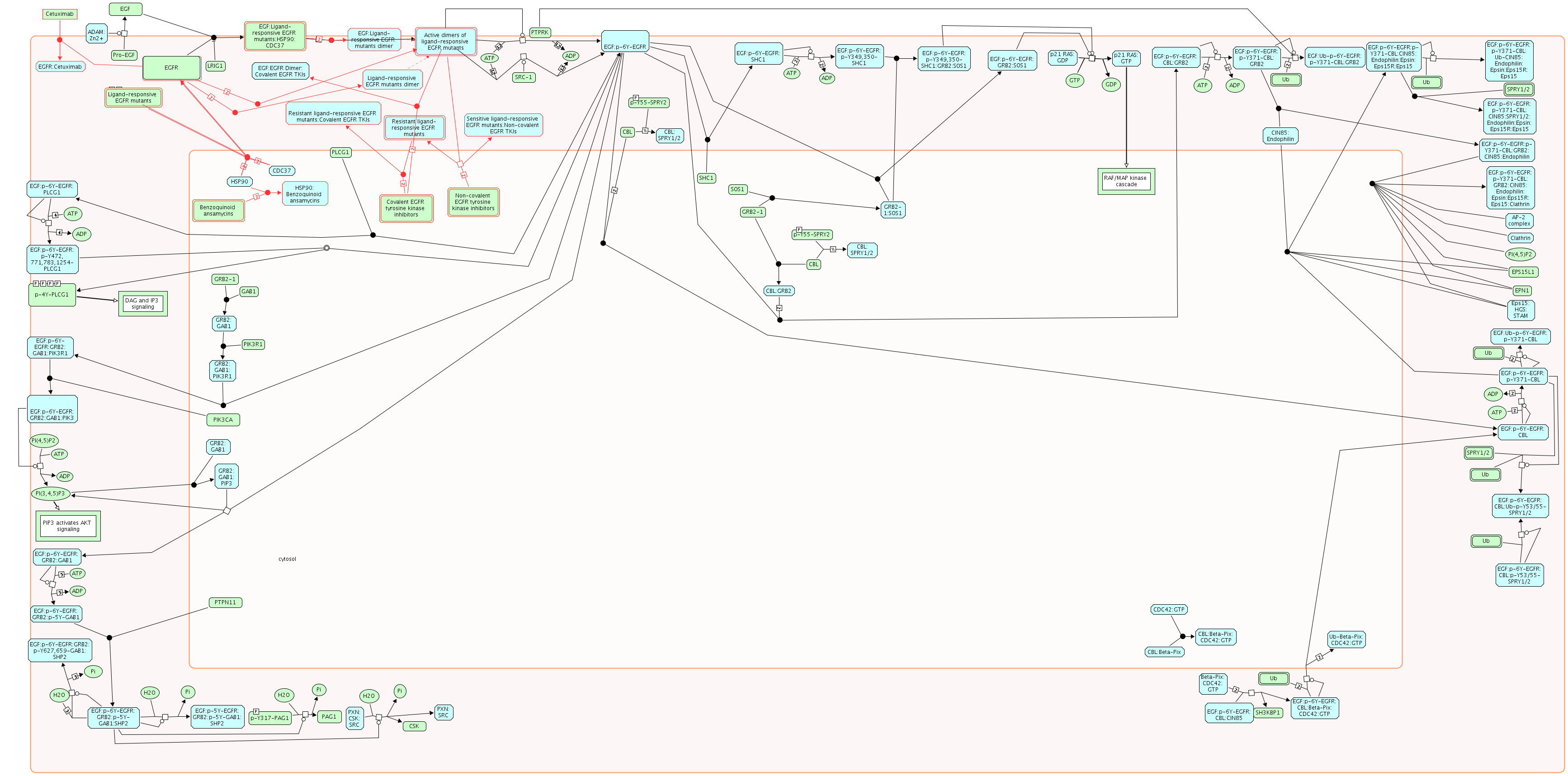Open PIP3 activates AKT signaling box
Viewport: 1568px width, 776px height.
(67, 526)
